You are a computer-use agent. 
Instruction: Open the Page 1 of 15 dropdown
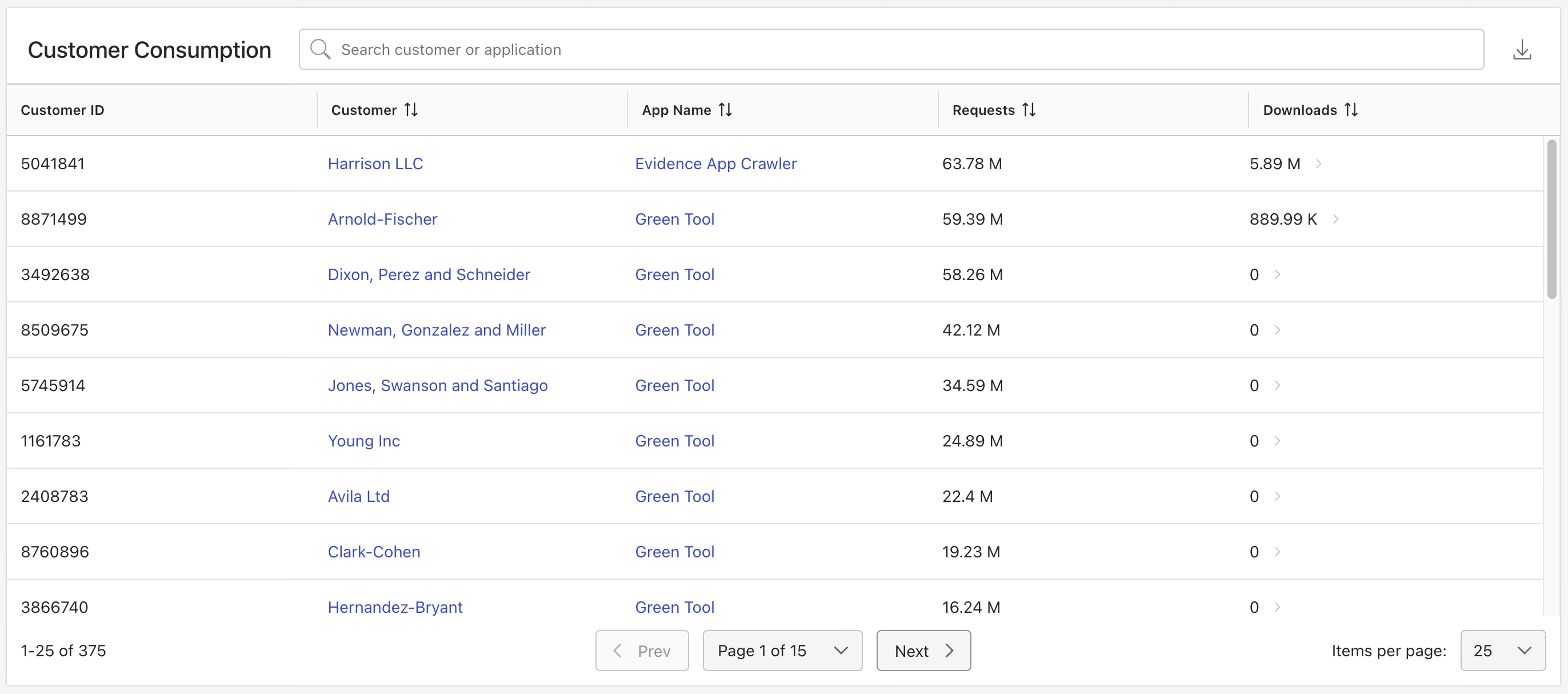point(782,650)
